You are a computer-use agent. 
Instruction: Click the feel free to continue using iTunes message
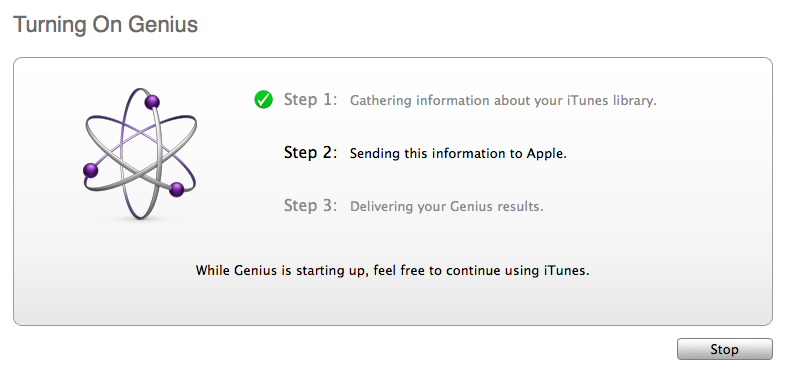point(392,270)
